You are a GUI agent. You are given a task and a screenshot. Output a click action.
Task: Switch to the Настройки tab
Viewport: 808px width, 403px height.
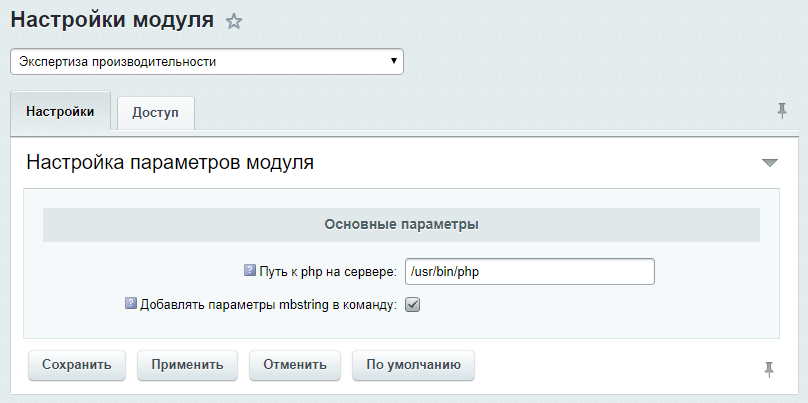point(60,112)
